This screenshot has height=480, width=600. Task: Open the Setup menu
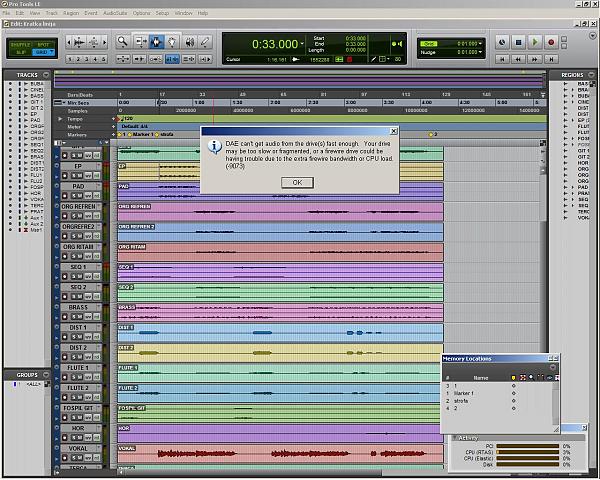click(161, 13)
